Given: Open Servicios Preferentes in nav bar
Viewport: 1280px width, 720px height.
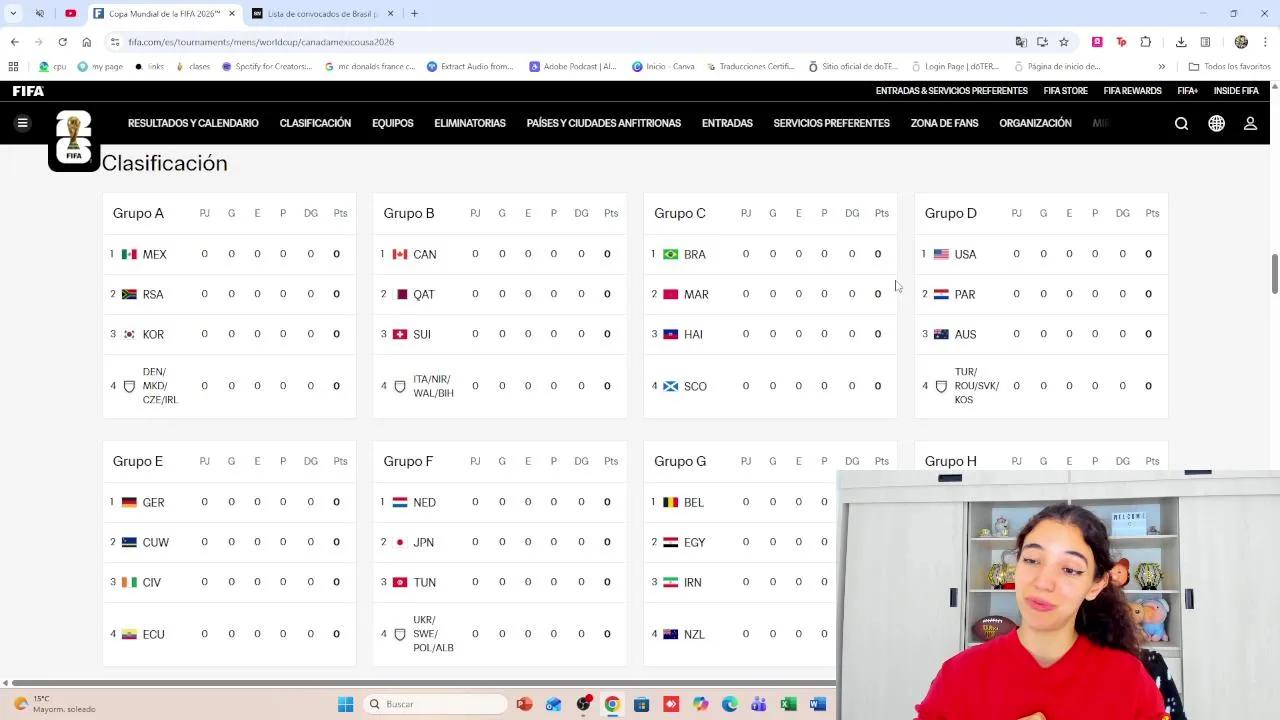Looking at the screenshot, I should [x=831, y=123].
